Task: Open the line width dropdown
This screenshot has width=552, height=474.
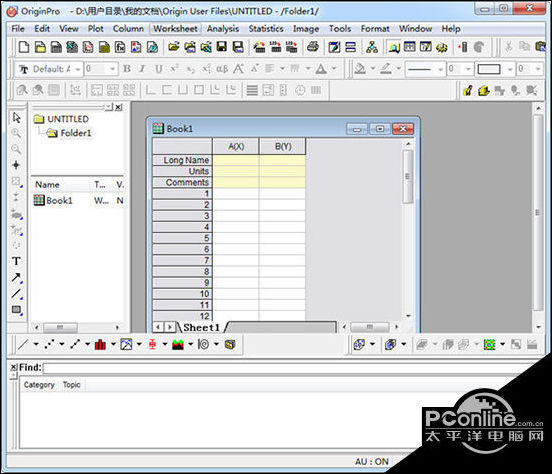Action: (468, 69)
